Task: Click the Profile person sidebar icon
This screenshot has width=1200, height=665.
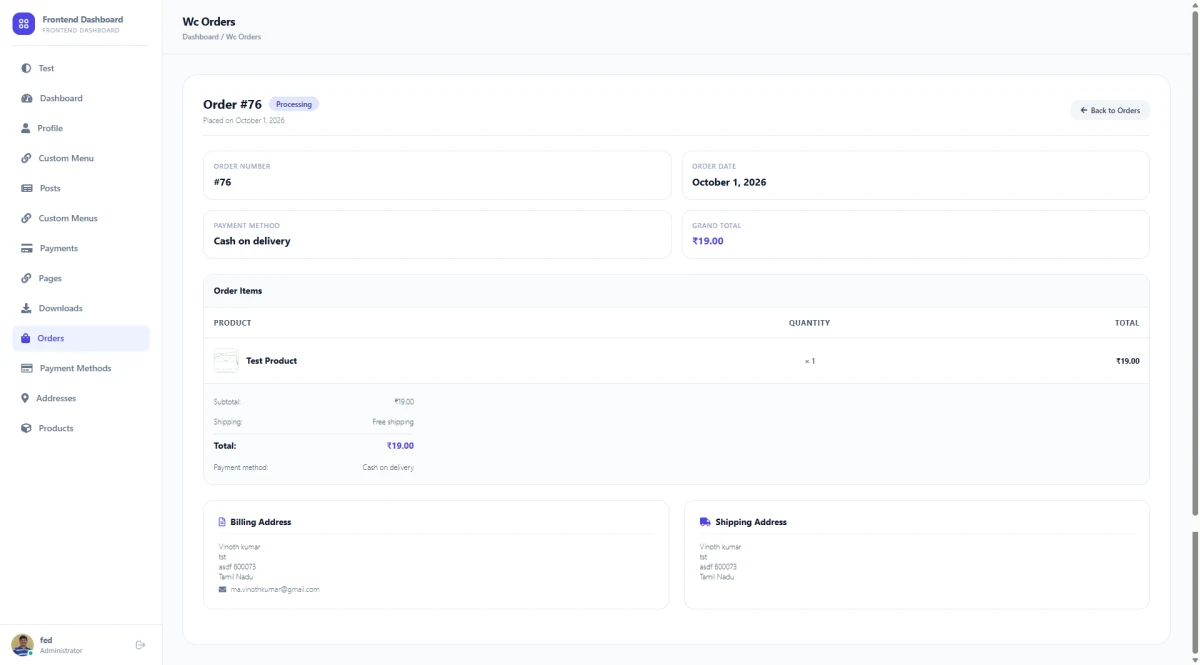Action: [26, 128]
